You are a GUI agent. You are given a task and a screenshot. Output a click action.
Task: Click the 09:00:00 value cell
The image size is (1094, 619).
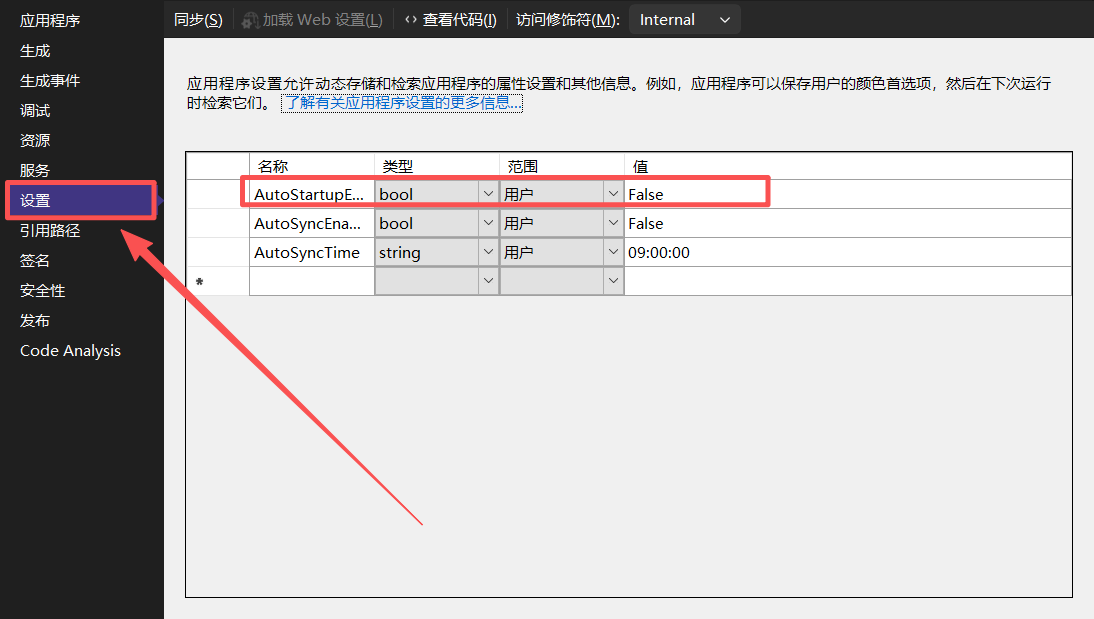[x=848, y=253]
